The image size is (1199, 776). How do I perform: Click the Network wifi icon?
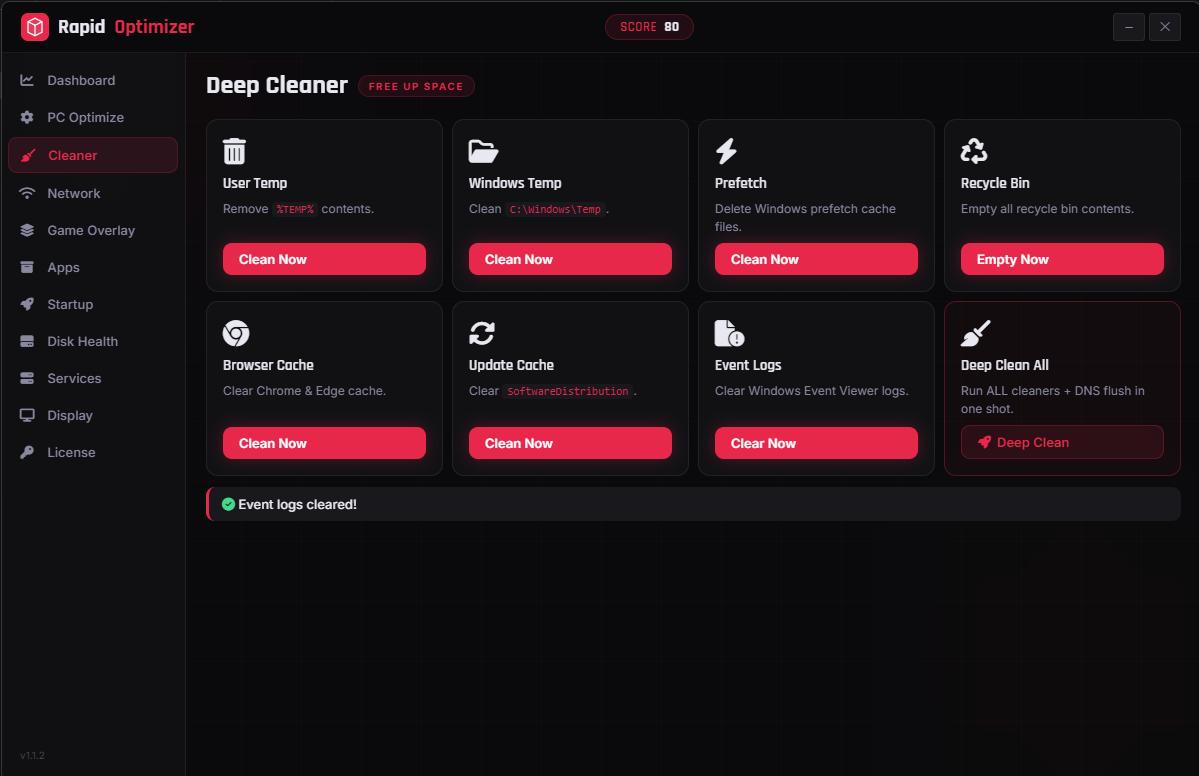tap(27, 193)
